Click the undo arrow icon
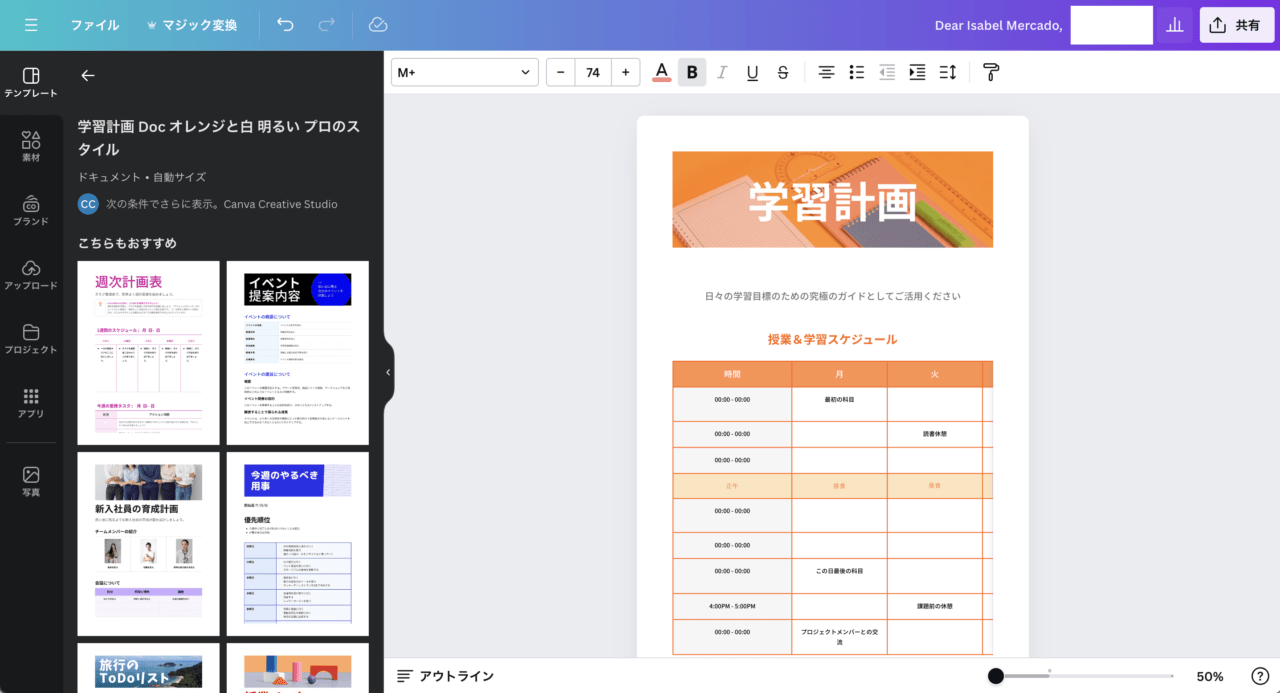The width and height of the screenshot is (1280, 693). 286,25
